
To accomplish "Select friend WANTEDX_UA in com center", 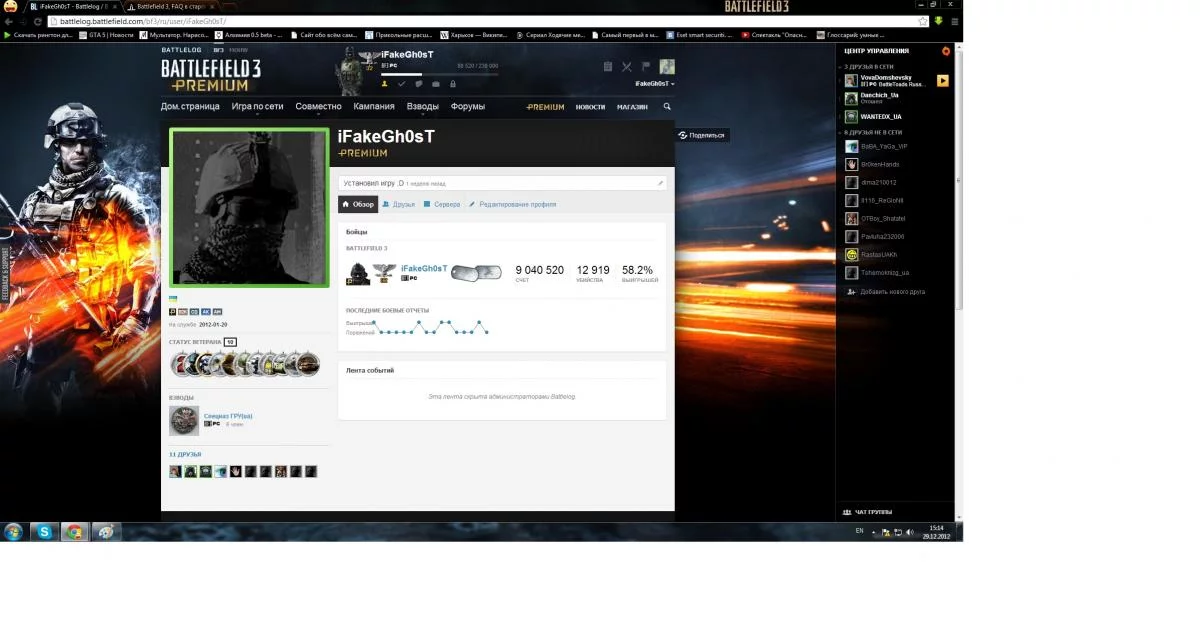I will [x=880, y=116].
